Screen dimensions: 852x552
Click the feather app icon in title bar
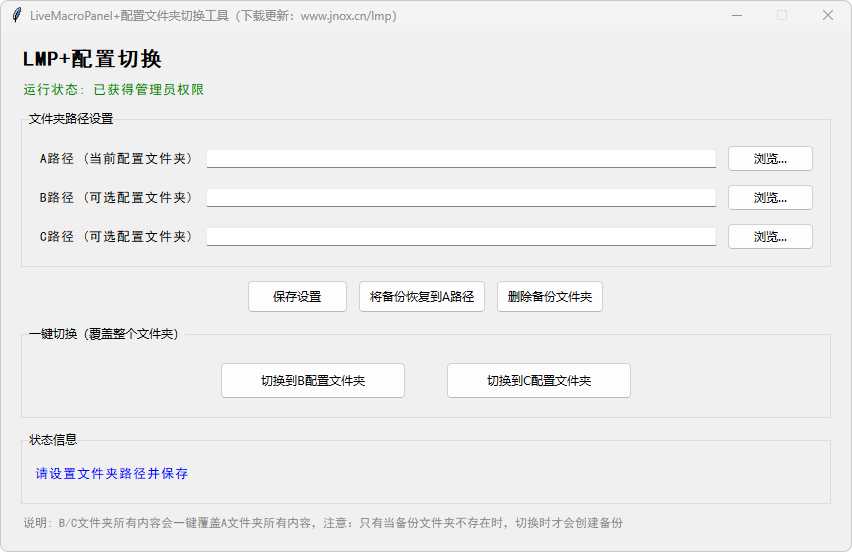[17, 15]
